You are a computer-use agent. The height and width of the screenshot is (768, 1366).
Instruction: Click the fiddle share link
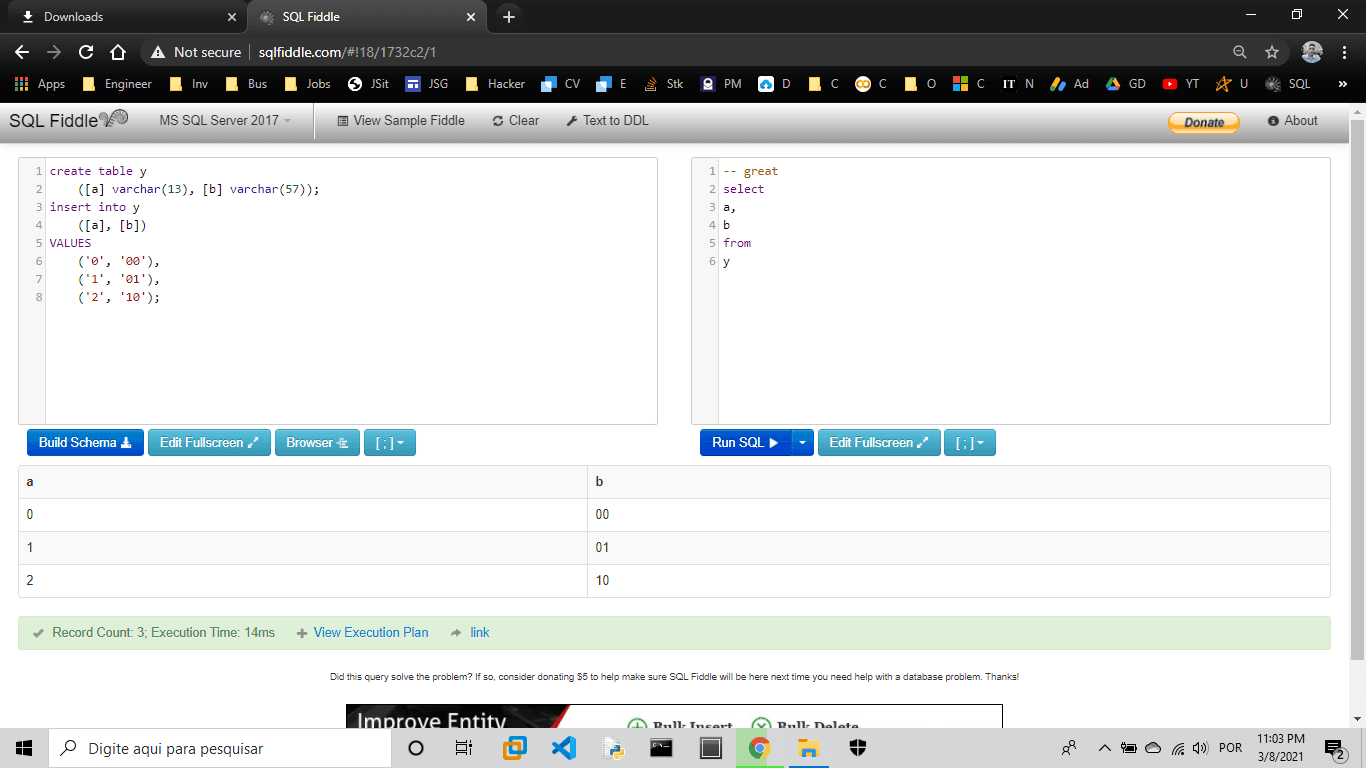(479, 633)
